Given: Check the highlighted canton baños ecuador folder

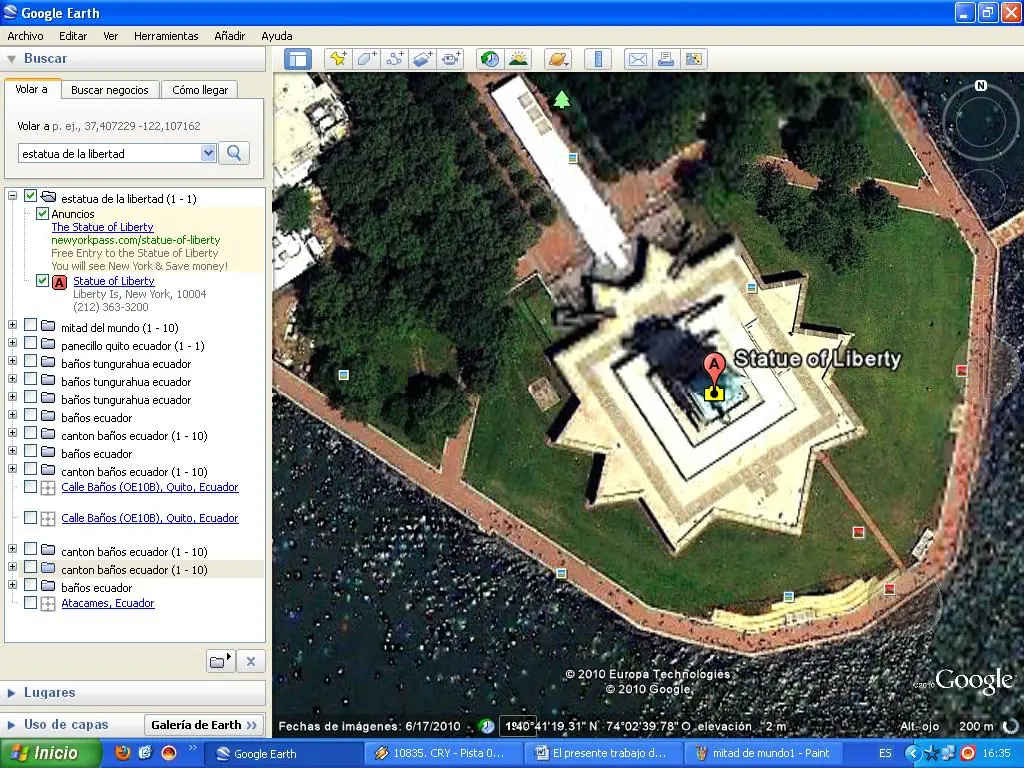Looking at the screenshot, I should [30, 567].
